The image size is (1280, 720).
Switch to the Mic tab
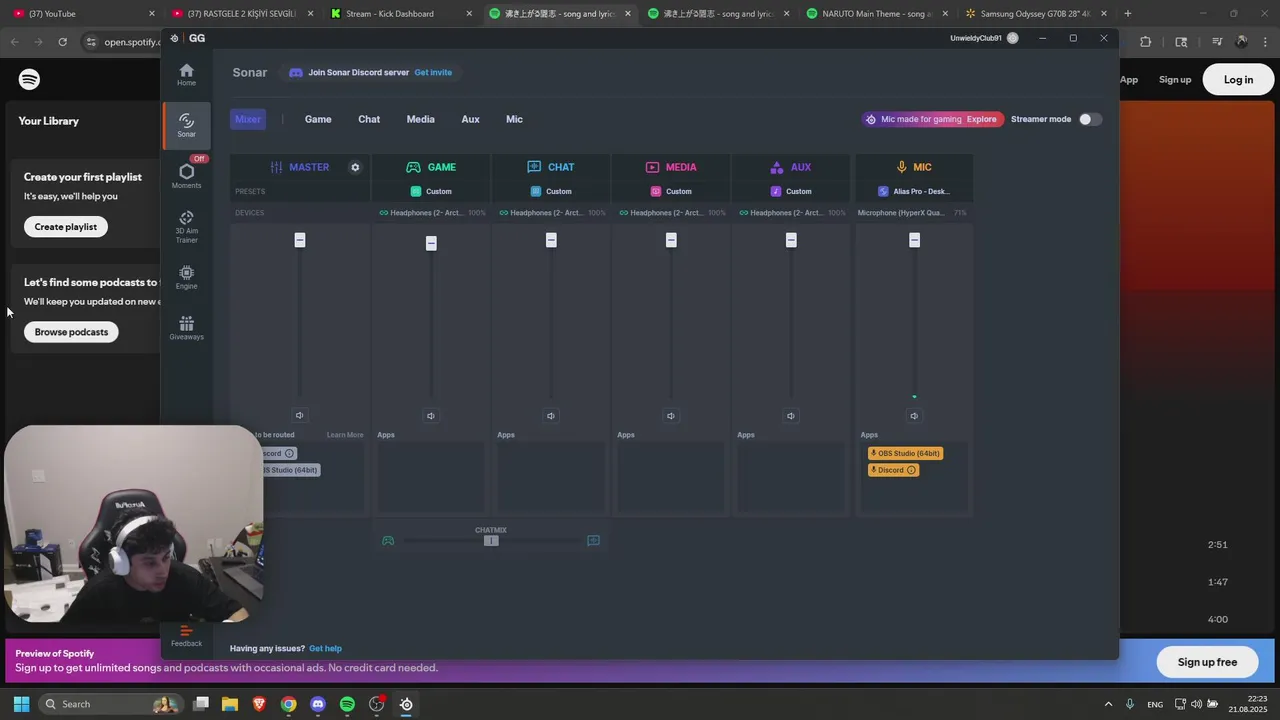point(514,119)
